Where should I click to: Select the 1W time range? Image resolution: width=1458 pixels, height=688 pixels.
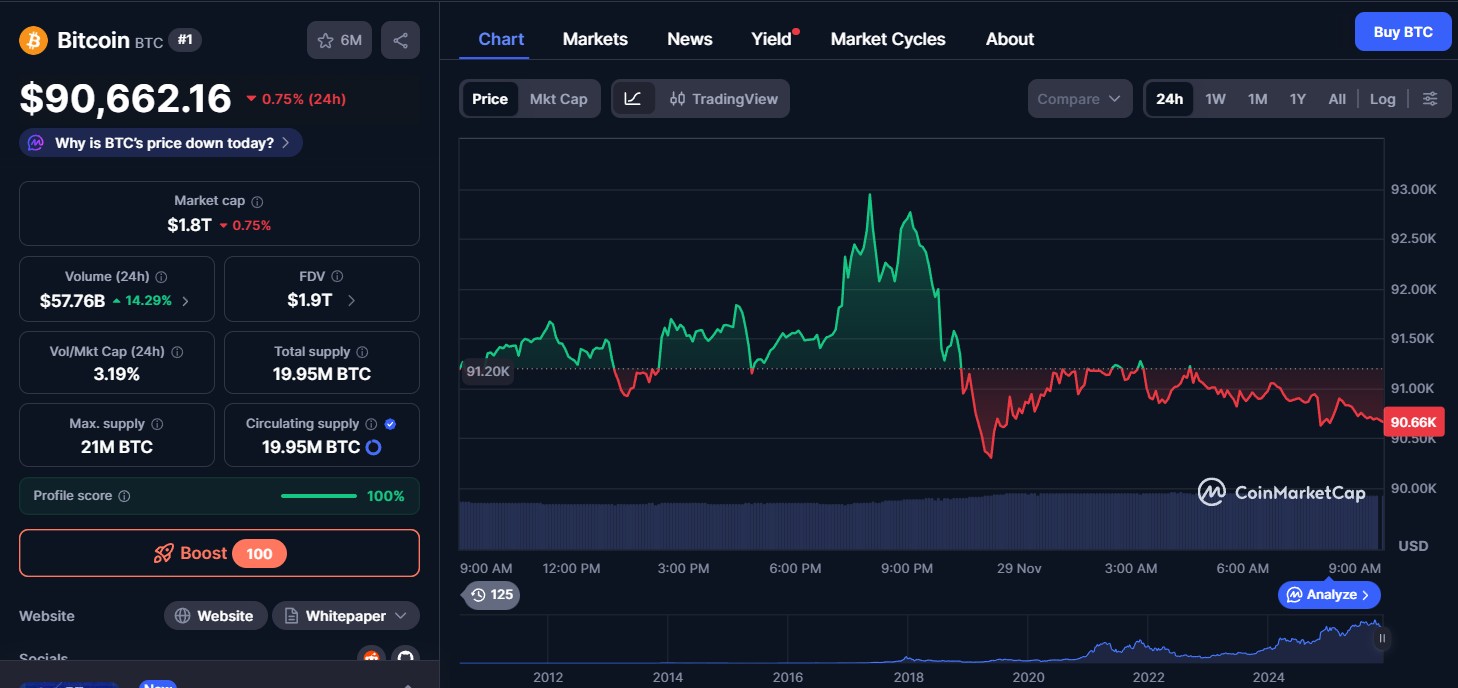(1215, 99)
